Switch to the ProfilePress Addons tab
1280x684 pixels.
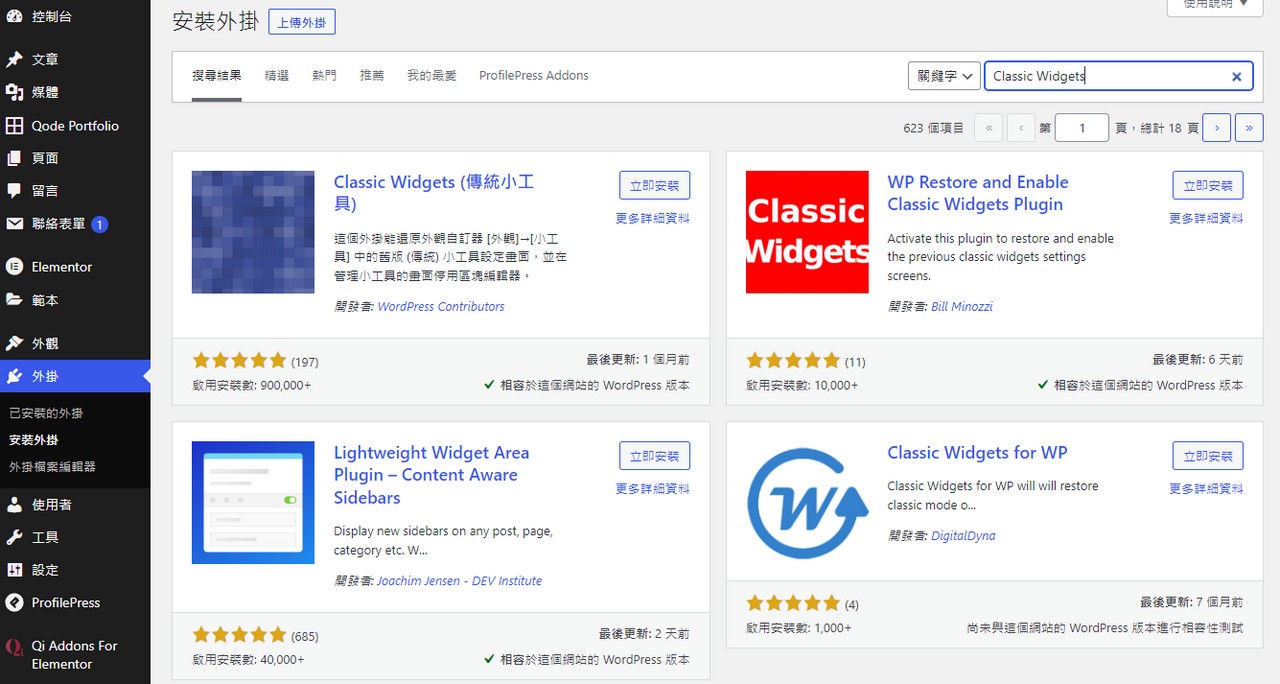pyautogui.click(x=533, y=75)
